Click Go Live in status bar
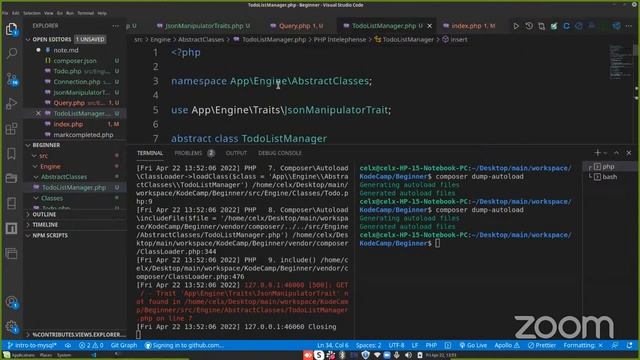Image resolution: width=640 pixels, height=360 pixels. 473,345
